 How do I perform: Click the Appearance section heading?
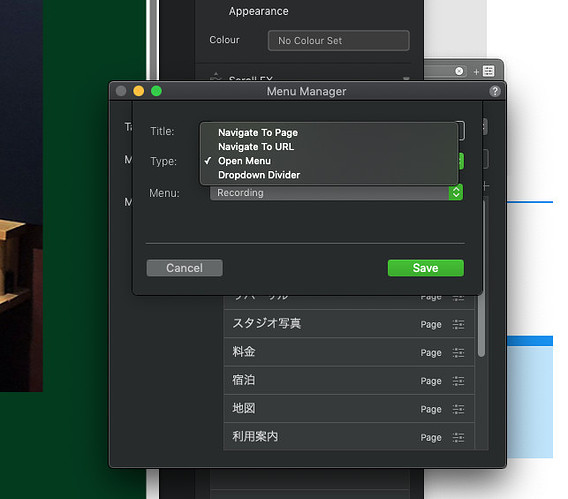(x=259, y=11)
